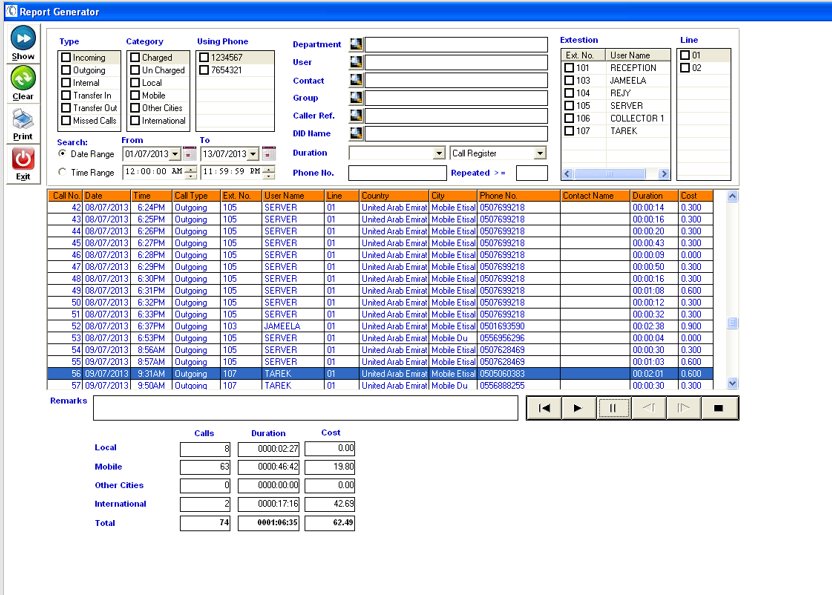This screenshot has width=832, height=595.
Task: Select call row 53 Mobile Du
Action: pyautogui.click(x=380, y=338)
